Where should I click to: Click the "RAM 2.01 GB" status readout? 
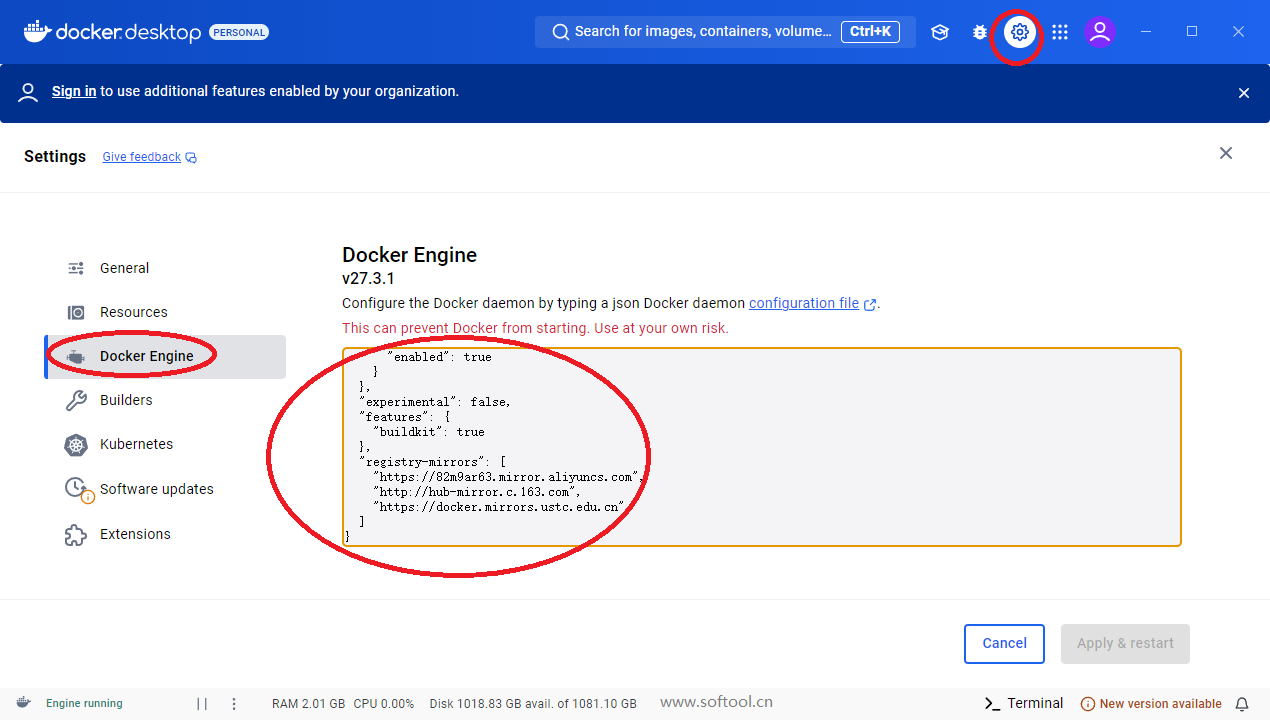(x=308, y=704)
